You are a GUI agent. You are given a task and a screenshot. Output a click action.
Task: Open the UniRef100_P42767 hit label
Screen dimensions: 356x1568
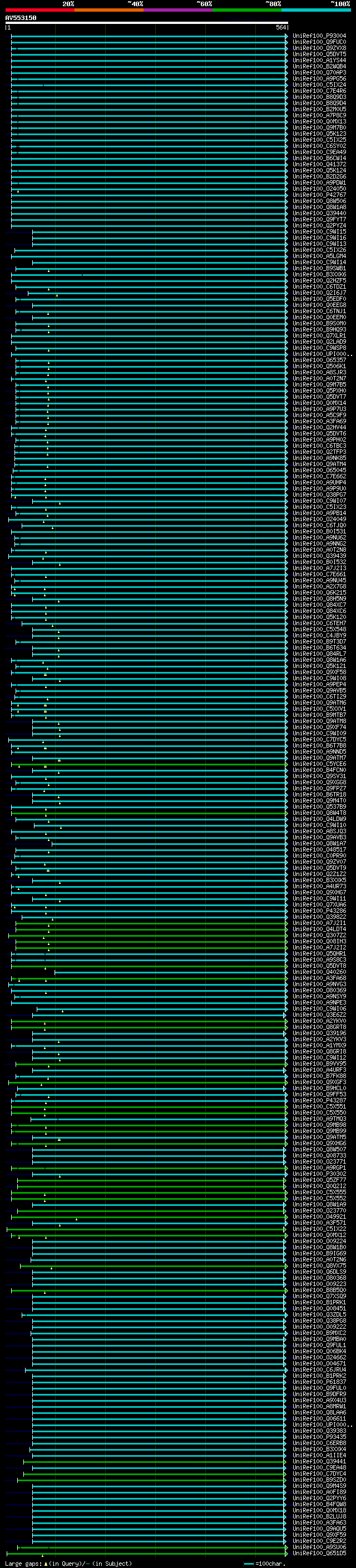(319, 195)
